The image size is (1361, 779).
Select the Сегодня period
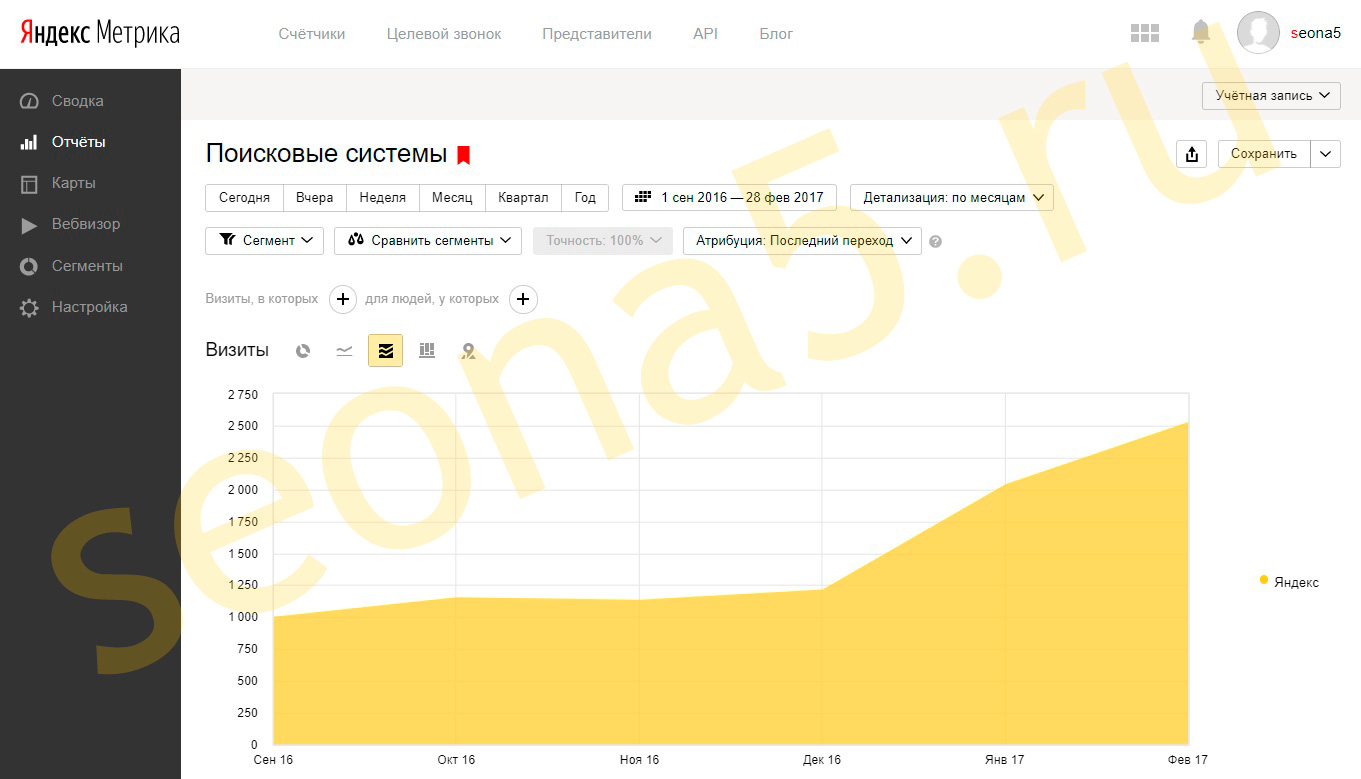click(x=244, y=197)
